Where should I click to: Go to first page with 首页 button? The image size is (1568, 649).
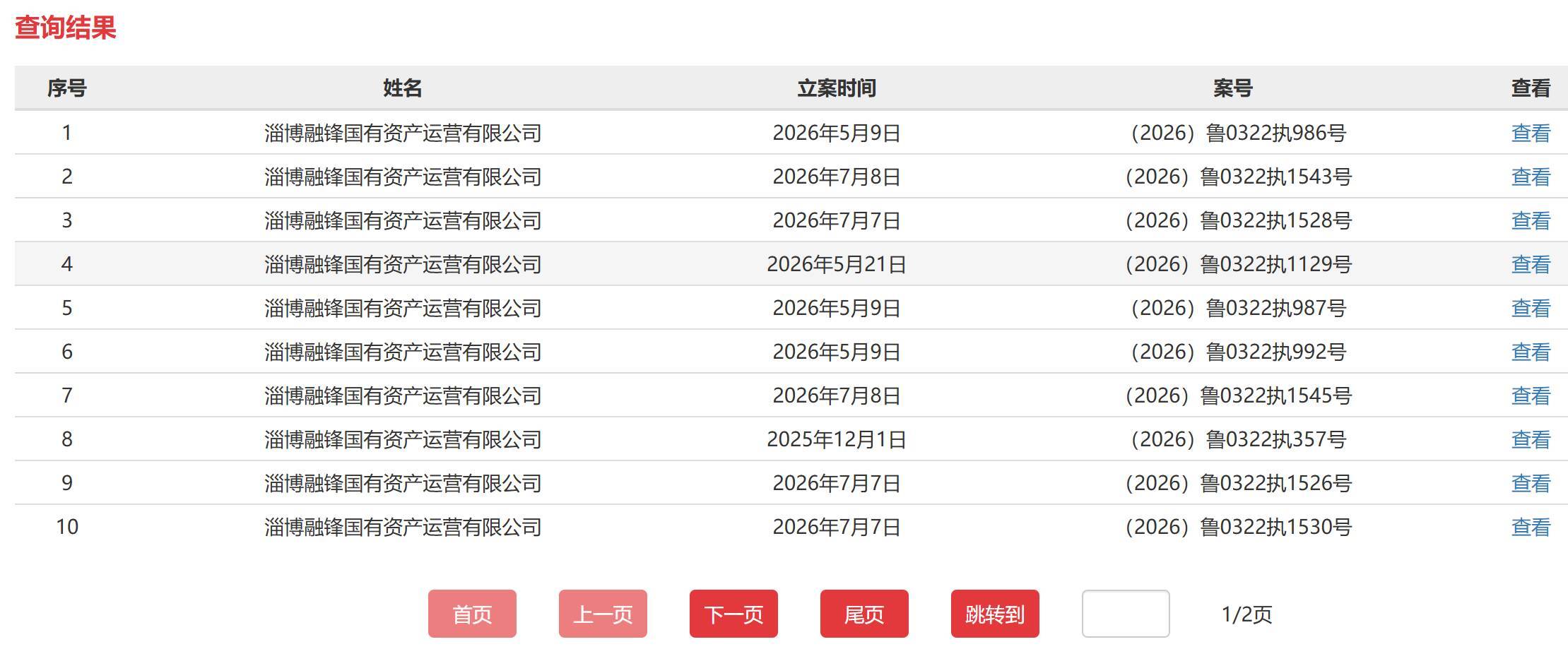click(x=472, y=614)
